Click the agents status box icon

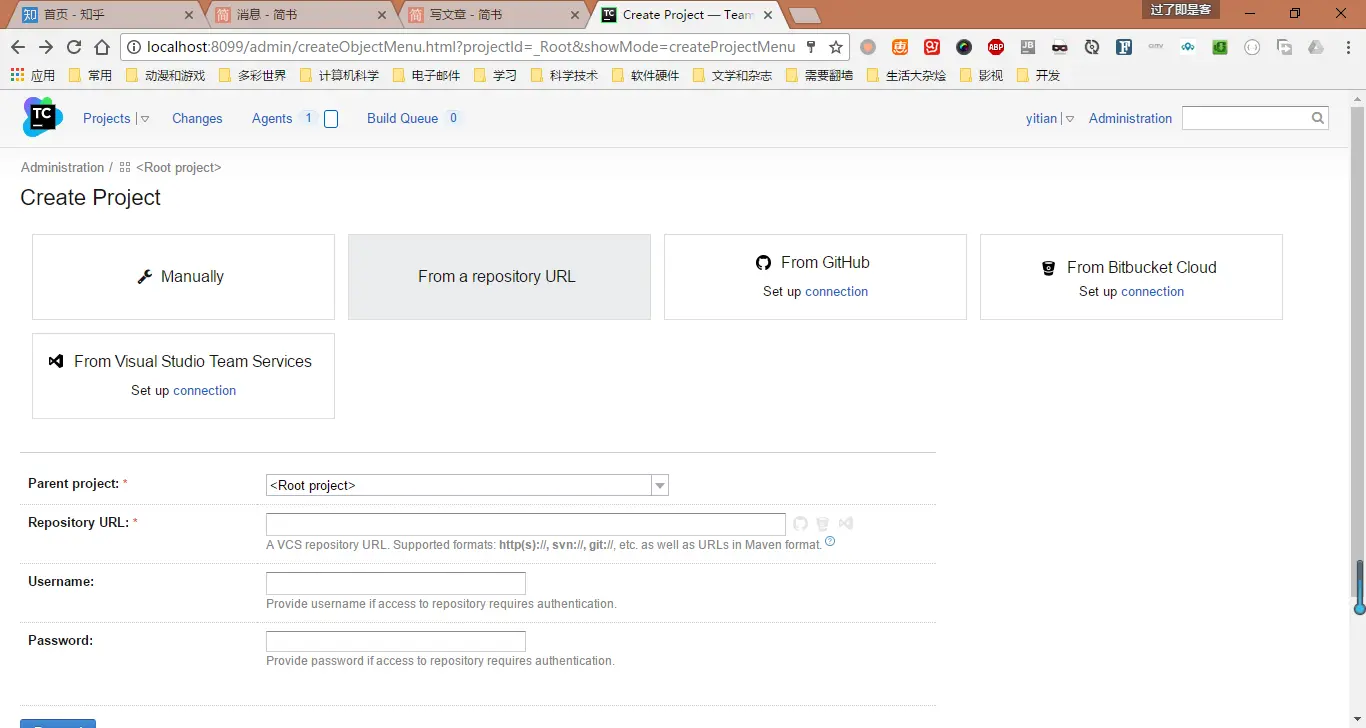tap(332, 119)
